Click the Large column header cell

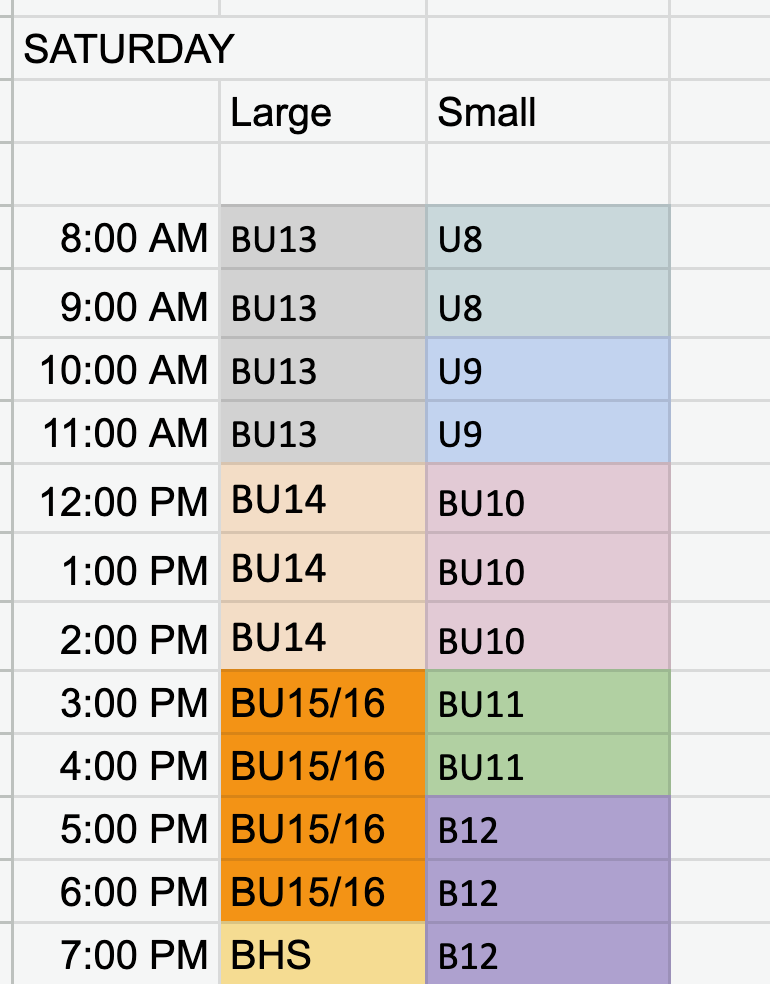tap(322, 112)
